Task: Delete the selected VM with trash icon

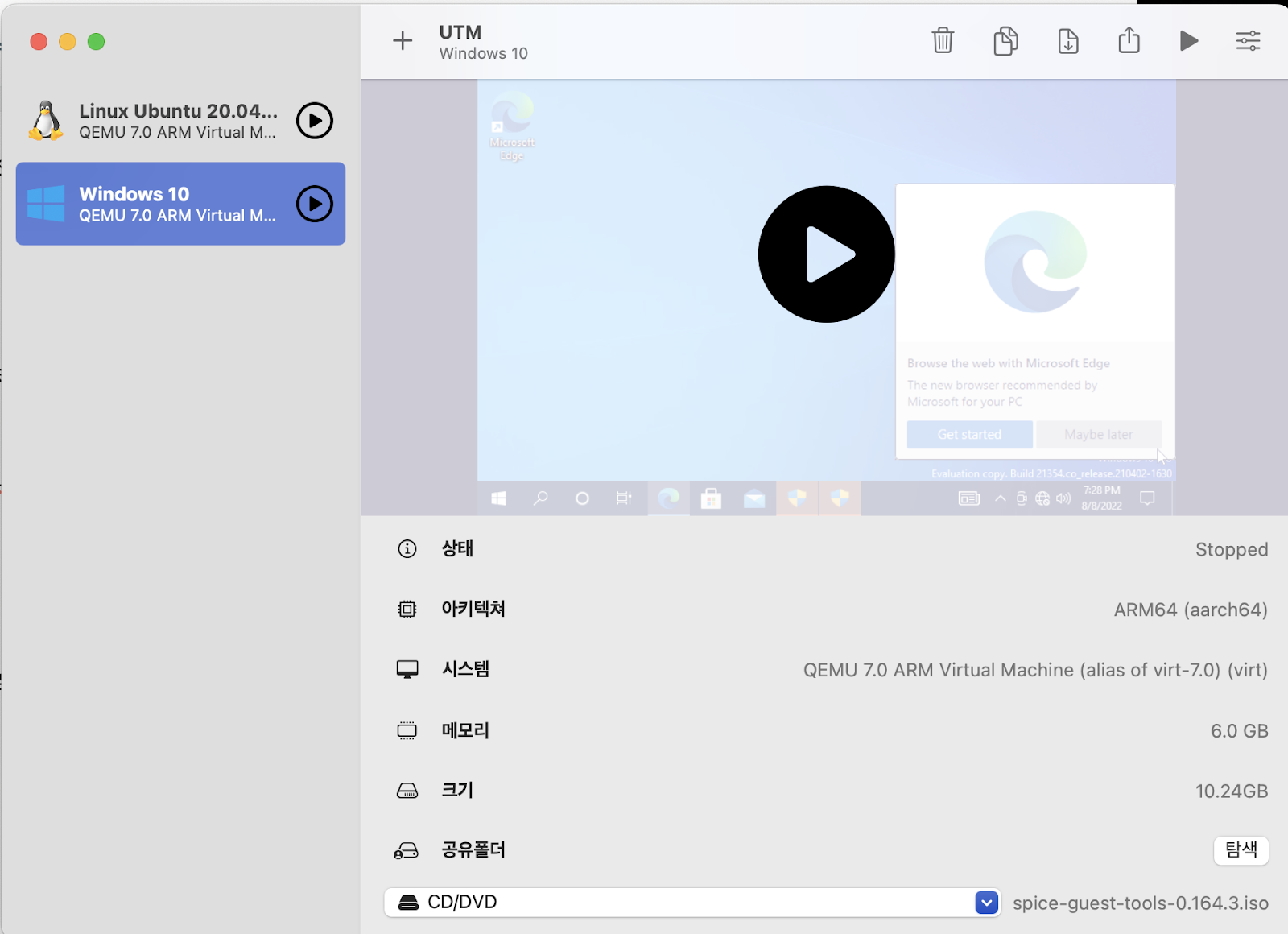Action: (943, 40)
